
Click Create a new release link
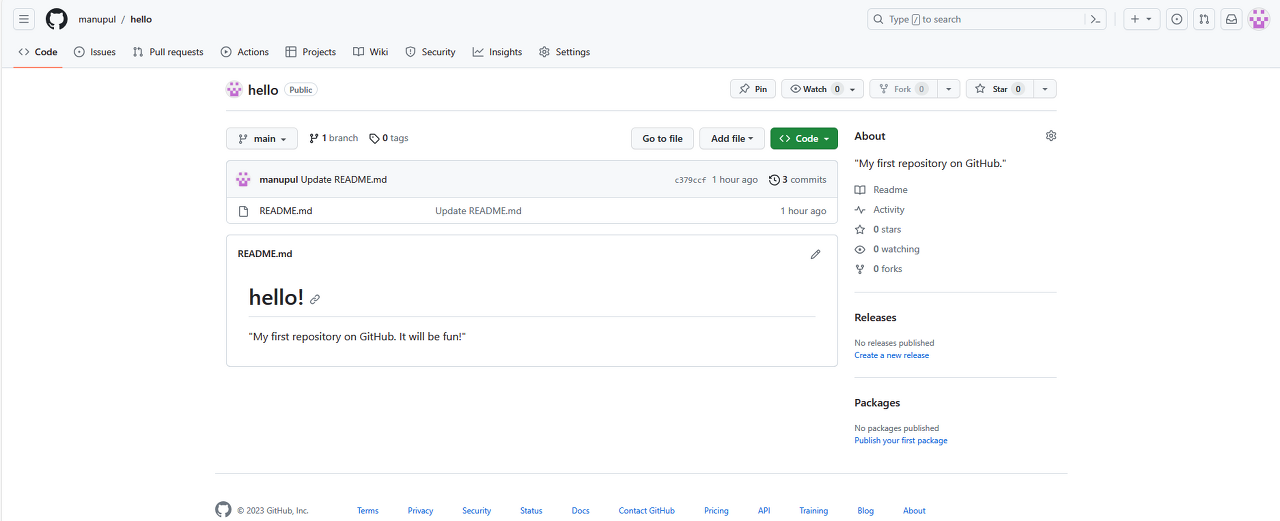pos(891,355)
